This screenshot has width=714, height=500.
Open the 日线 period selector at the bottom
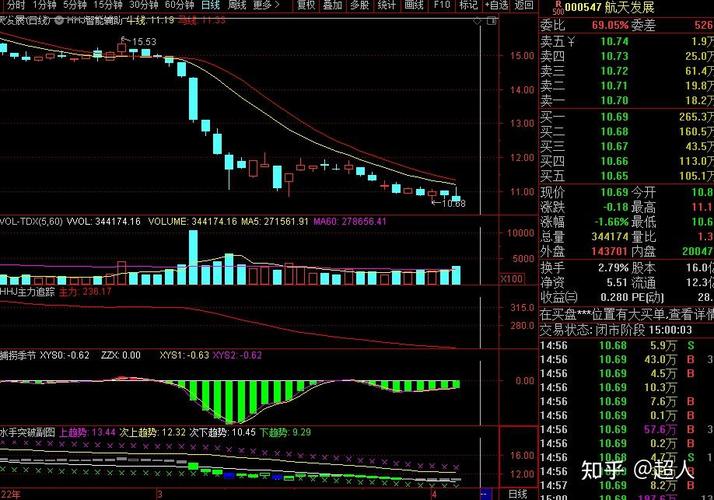pos(518,494)
